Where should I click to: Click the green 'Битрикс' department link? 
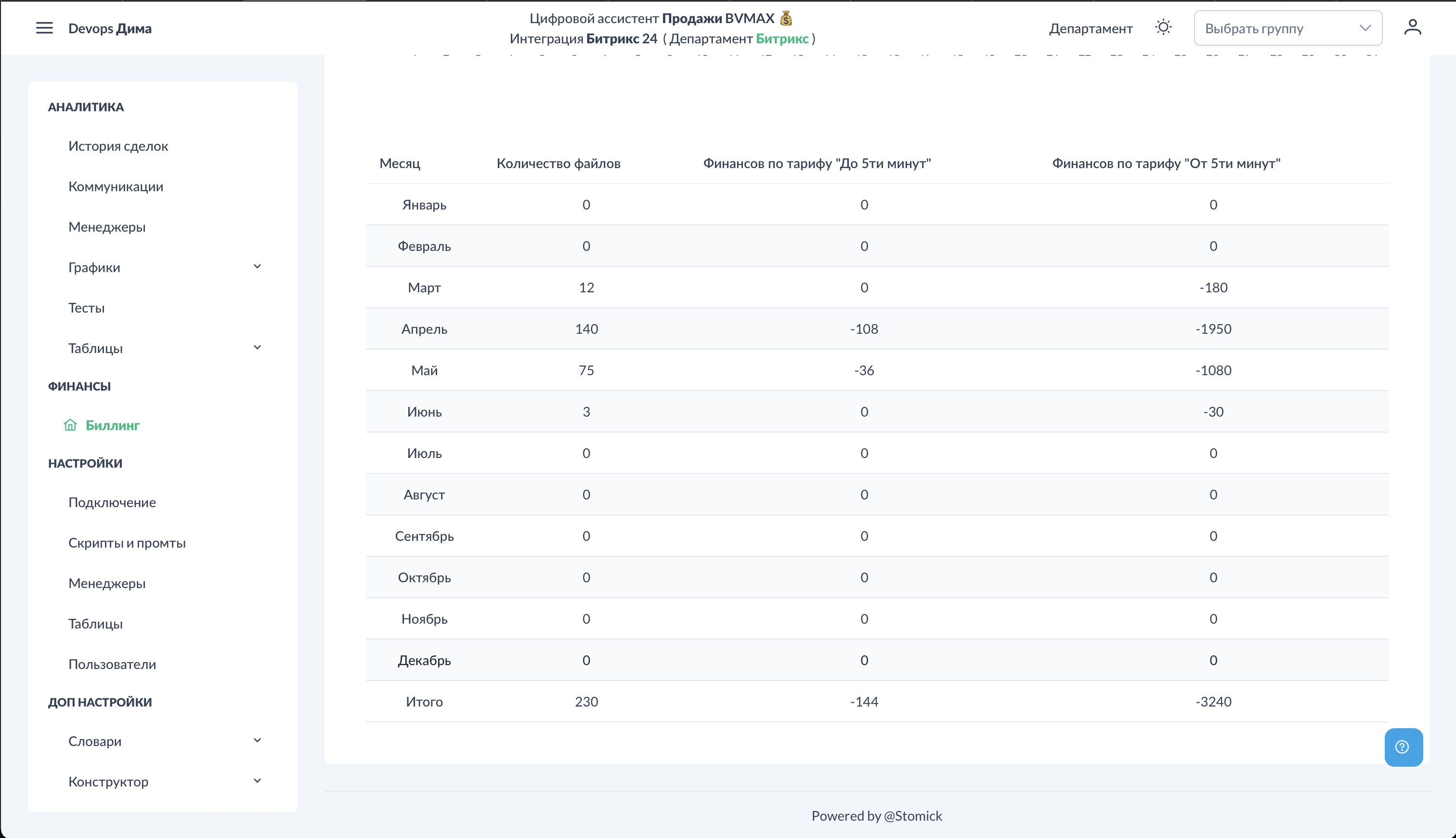[782, 39]
